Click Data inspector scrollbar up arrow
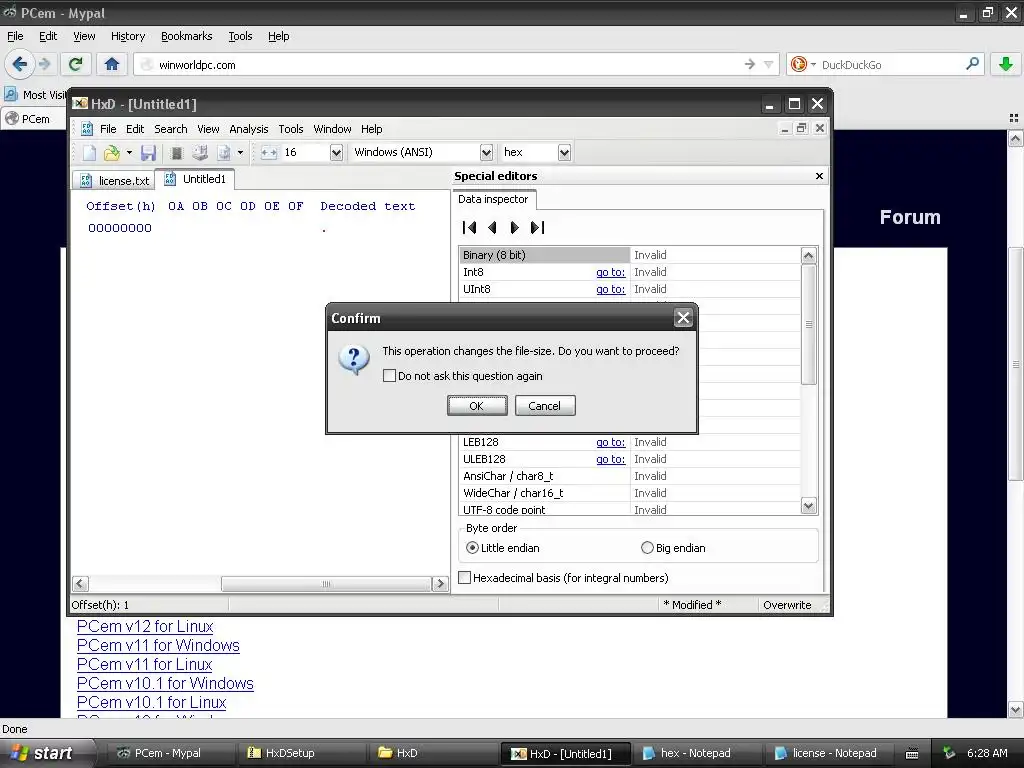Screen dimensions: 1024x768 (x=808, y=255)
